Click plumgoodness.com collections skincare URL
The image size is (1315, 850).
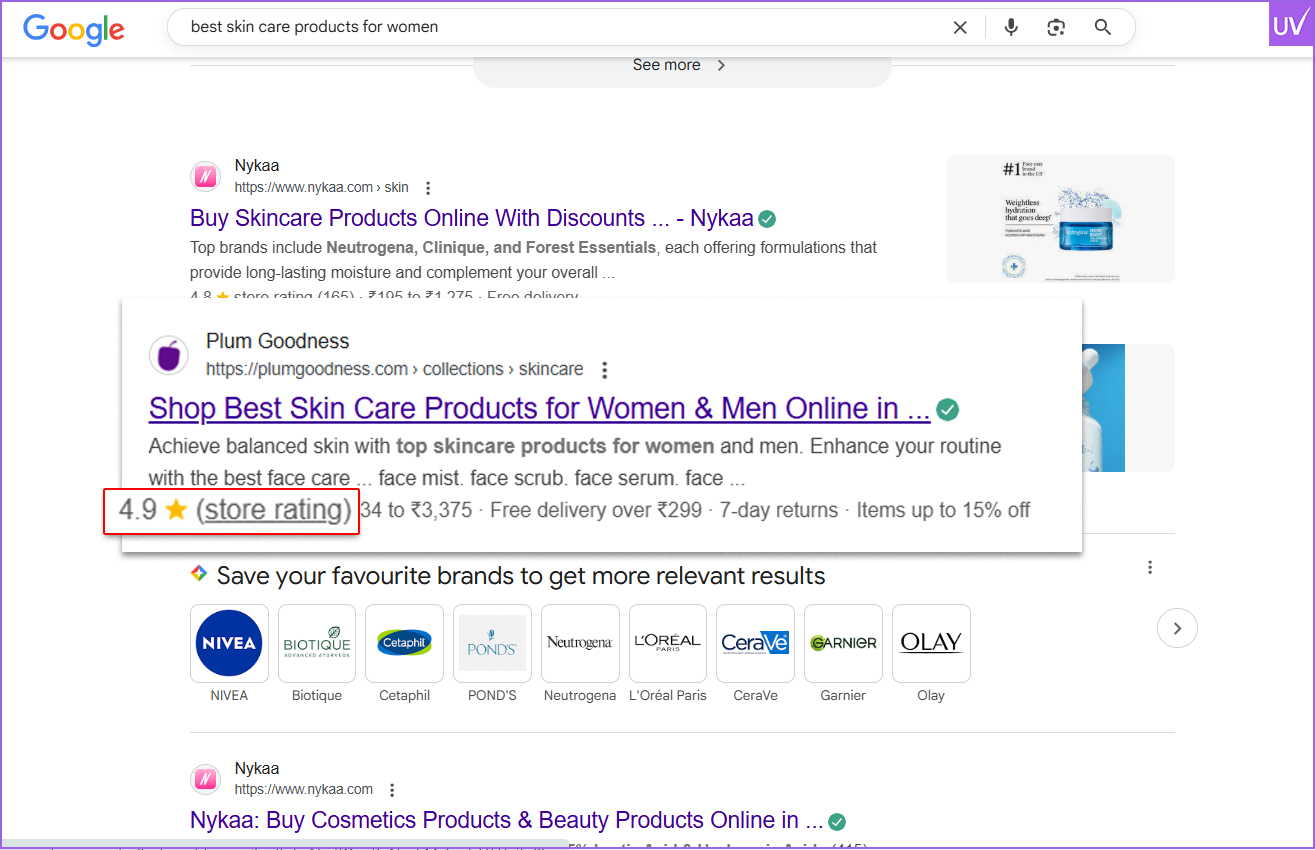[x=395, y=369]
